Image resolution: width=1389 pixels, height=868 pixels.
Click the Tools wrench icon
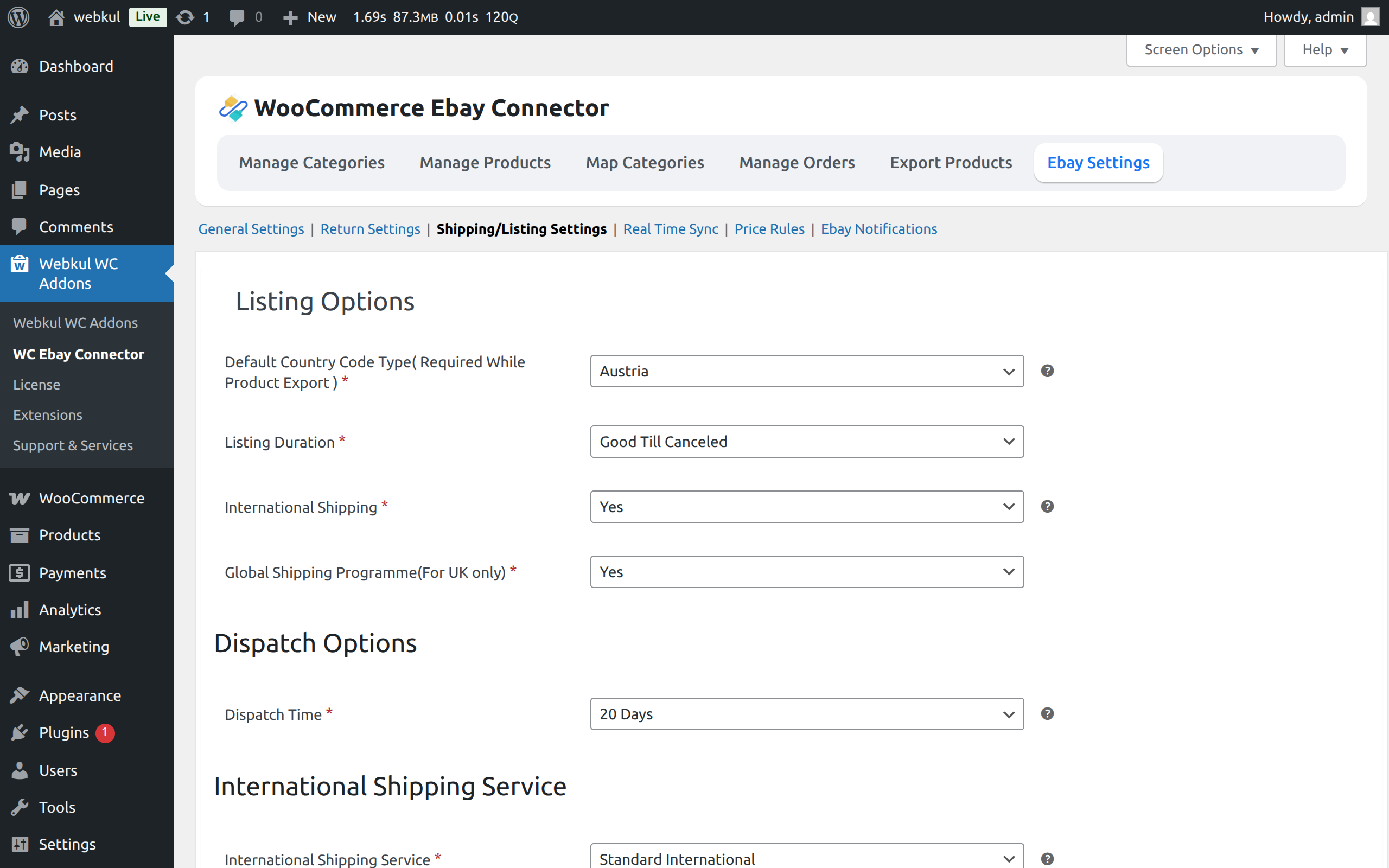point(20,807)
